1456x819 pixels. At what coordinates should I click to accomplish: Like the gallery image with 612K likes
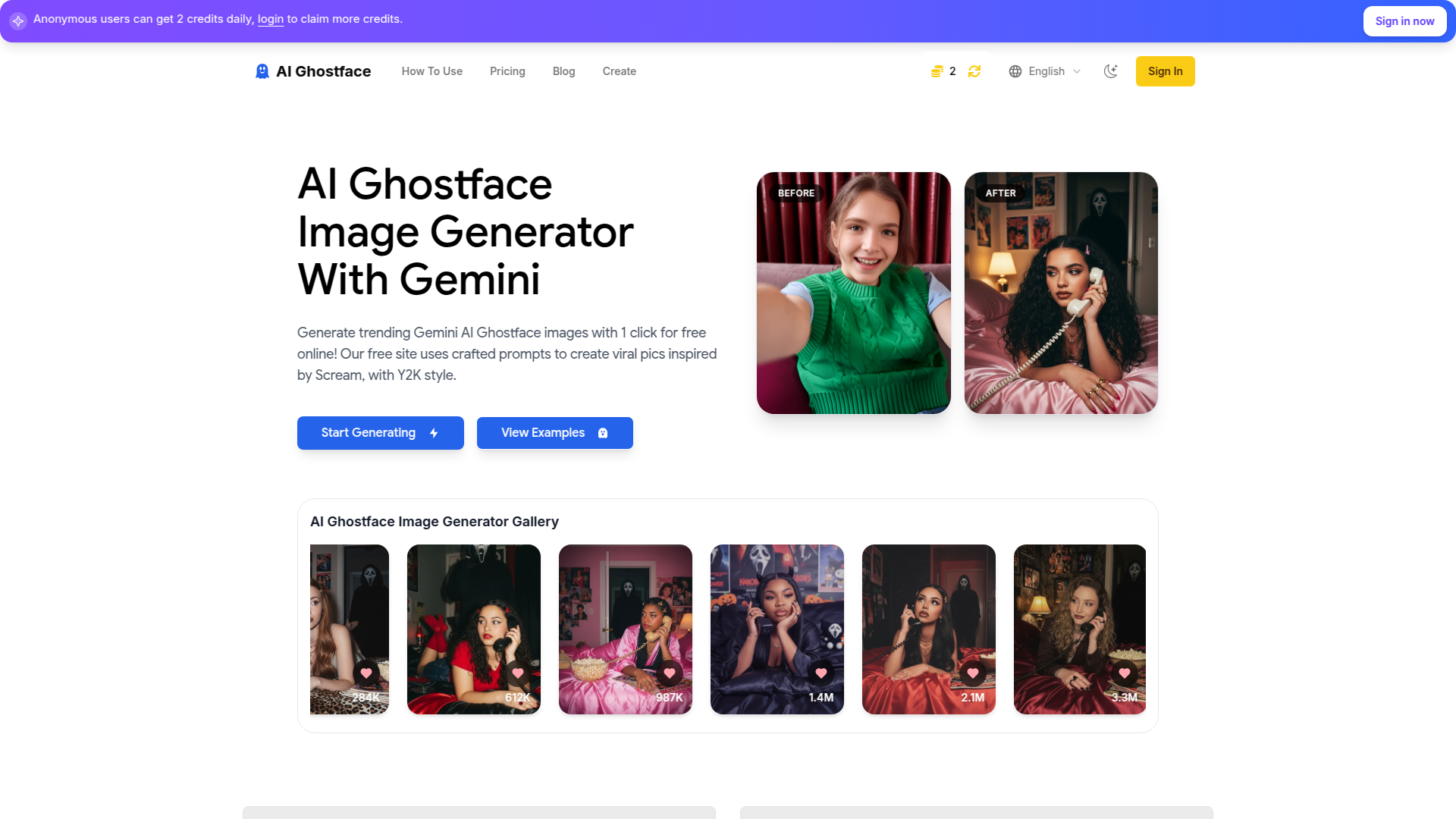pos(518,673)
